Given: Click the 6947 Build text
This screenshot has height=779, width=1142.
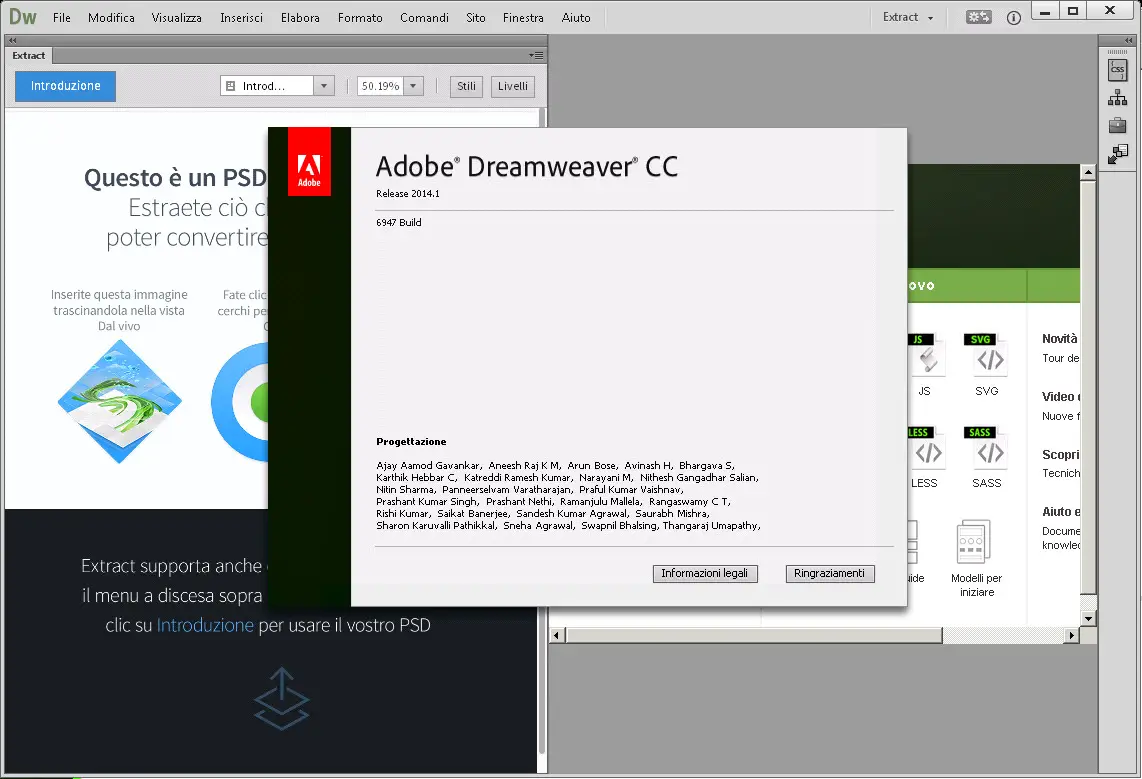Looking at the screenshot, I should pos(398,223).
